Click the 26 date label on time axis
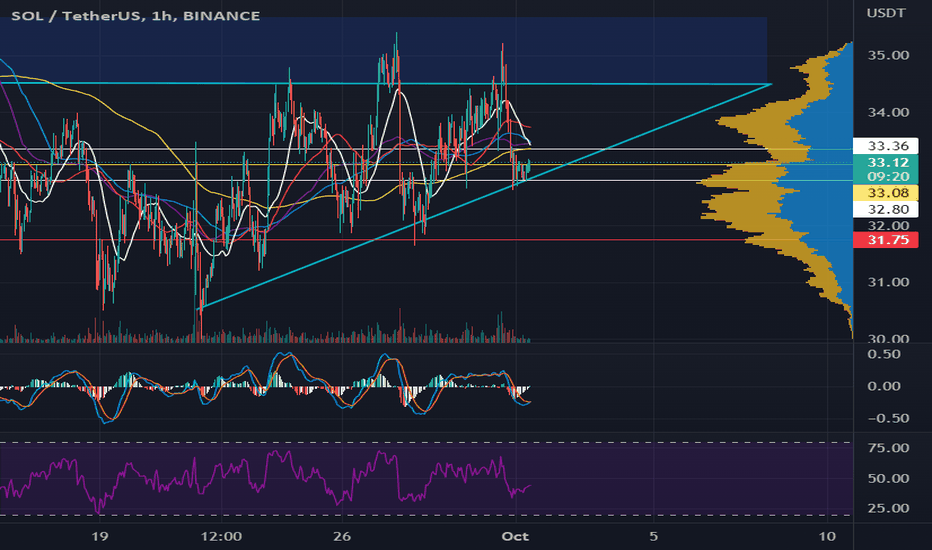This screenshot has height=550, width=932. (x=342, y=536)
